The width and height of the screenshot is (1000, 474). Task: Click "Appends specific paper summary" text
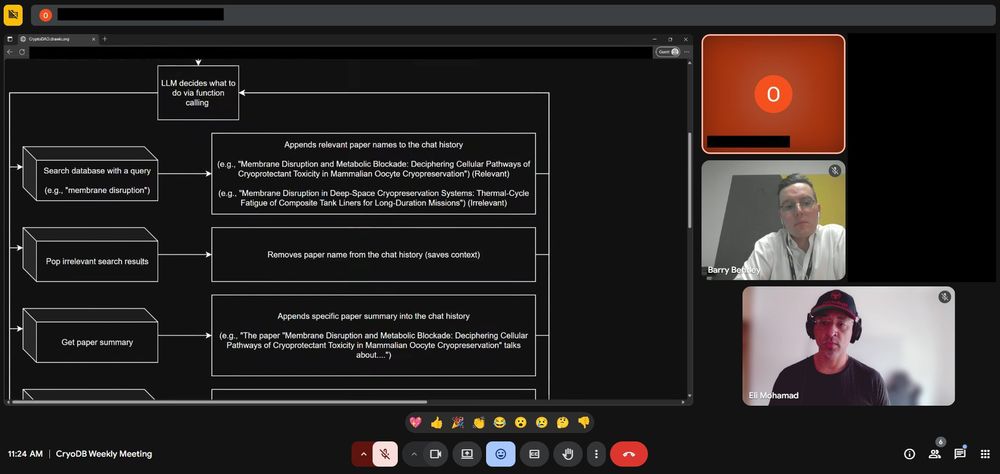(373, 316)
